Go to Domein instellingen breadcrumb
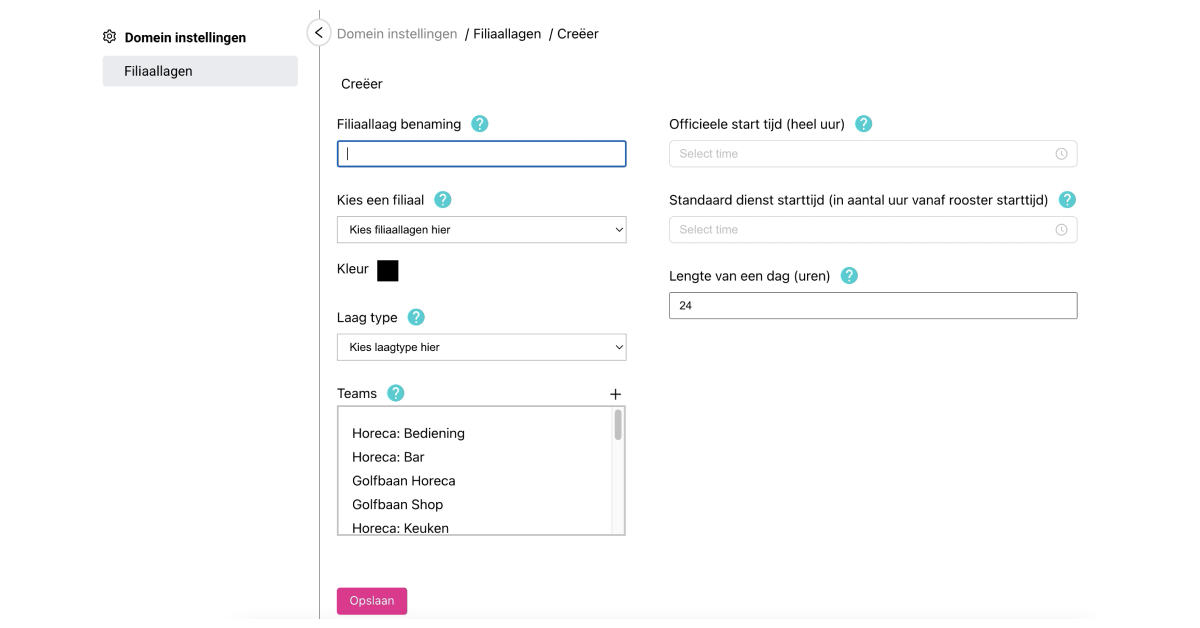The image size is (1200, 628). (397, 34)
